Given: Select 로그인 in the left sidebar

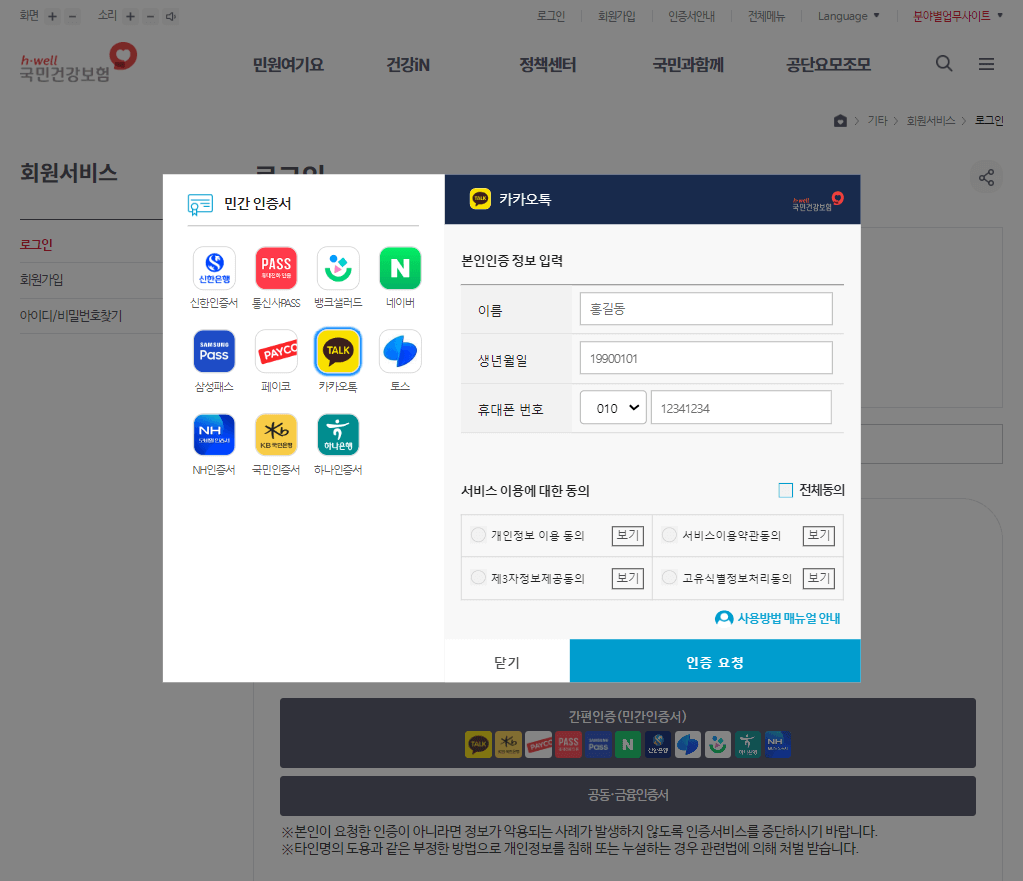Looking at the screenshot, I should (x=36, y=245).
